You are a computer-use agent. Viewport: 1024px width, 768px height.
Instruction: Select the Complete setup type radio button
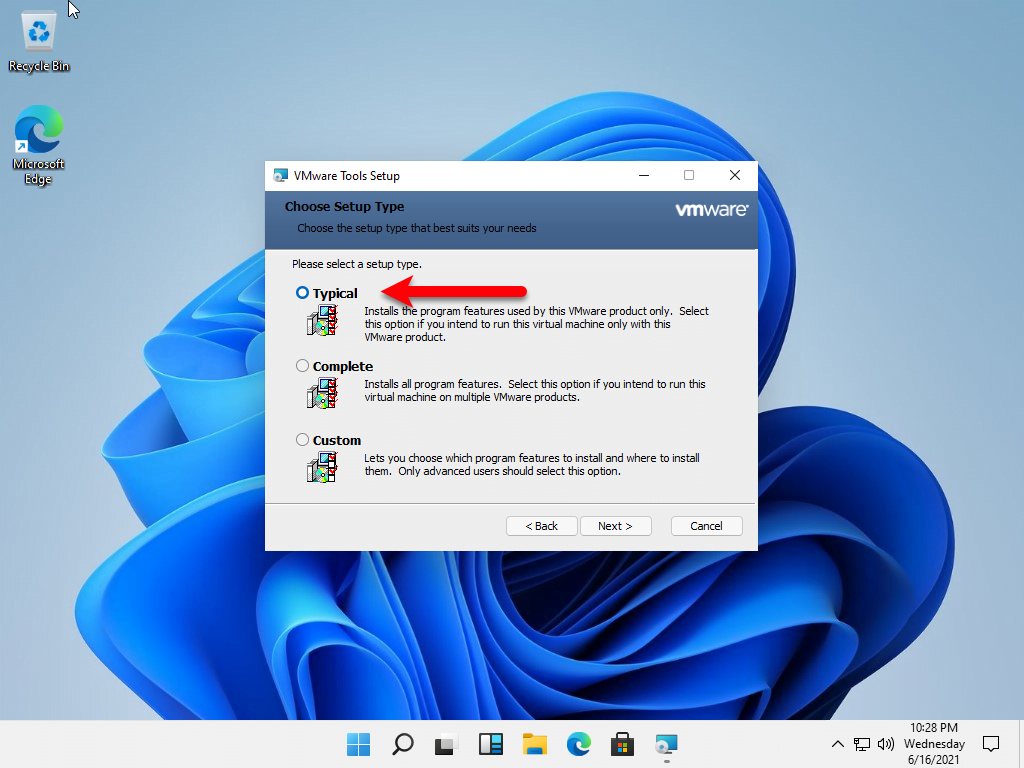302,366
